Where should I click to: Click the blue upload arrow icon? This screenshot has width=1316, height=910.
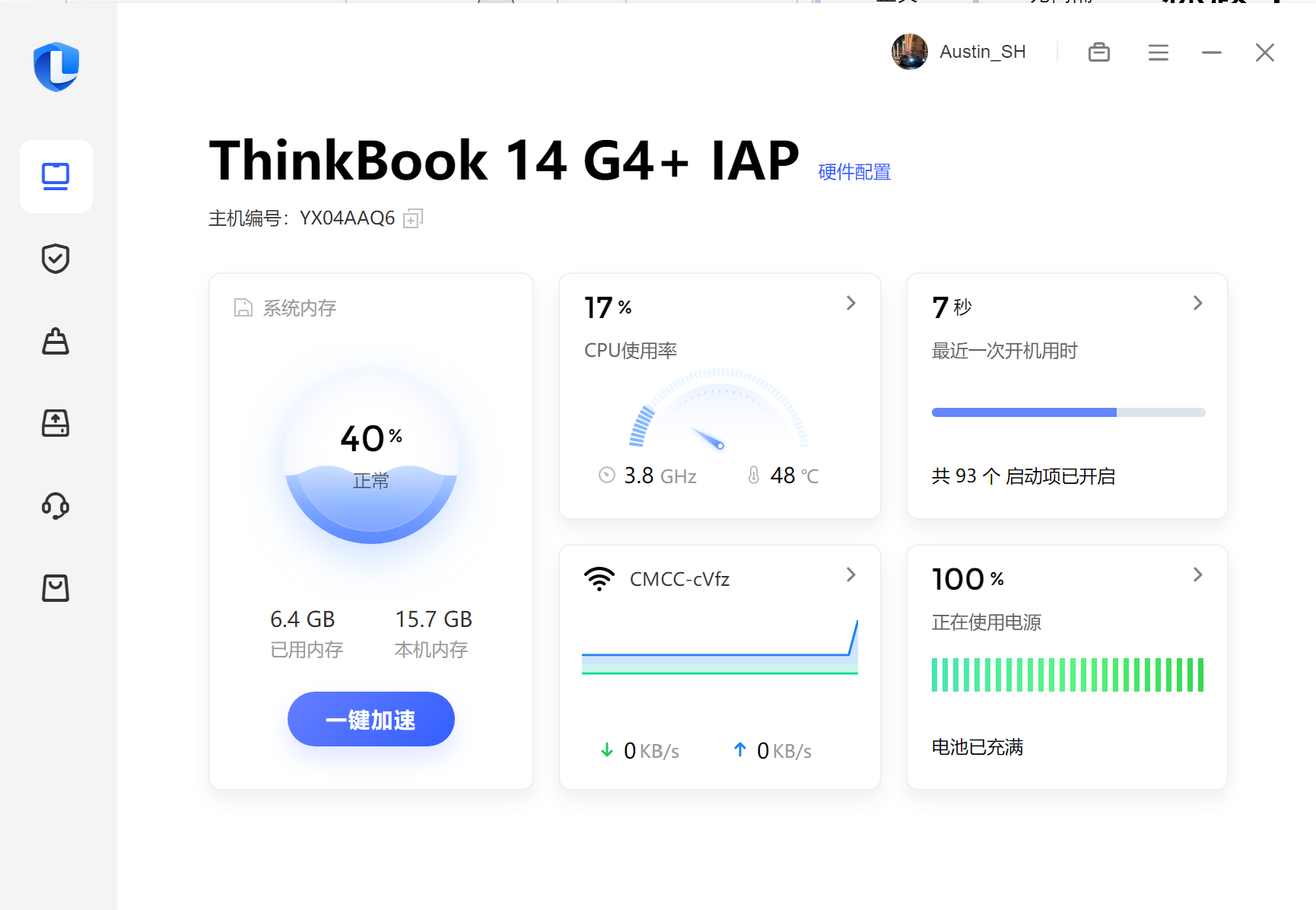pyautogui.click(x=740, y=750)
